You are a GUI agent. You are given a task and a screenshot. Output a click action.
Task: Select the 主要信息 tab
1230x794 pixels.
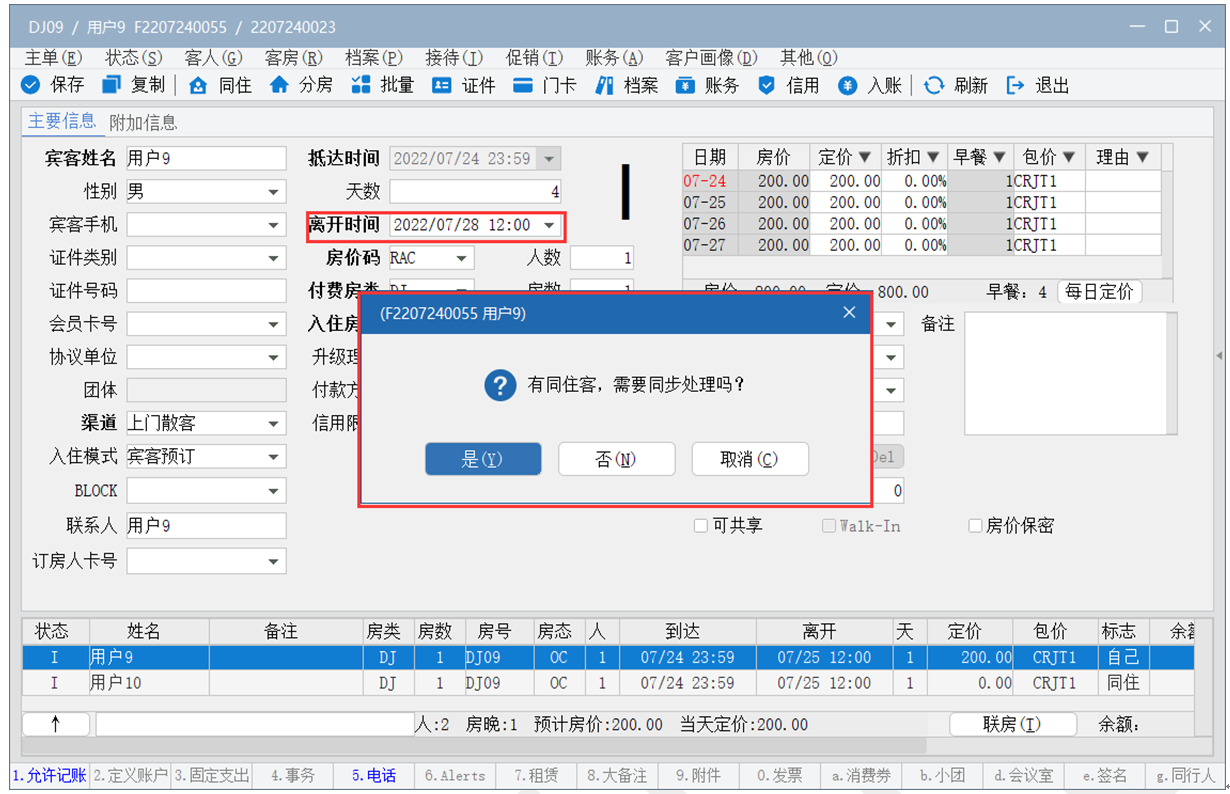point(62,121)
